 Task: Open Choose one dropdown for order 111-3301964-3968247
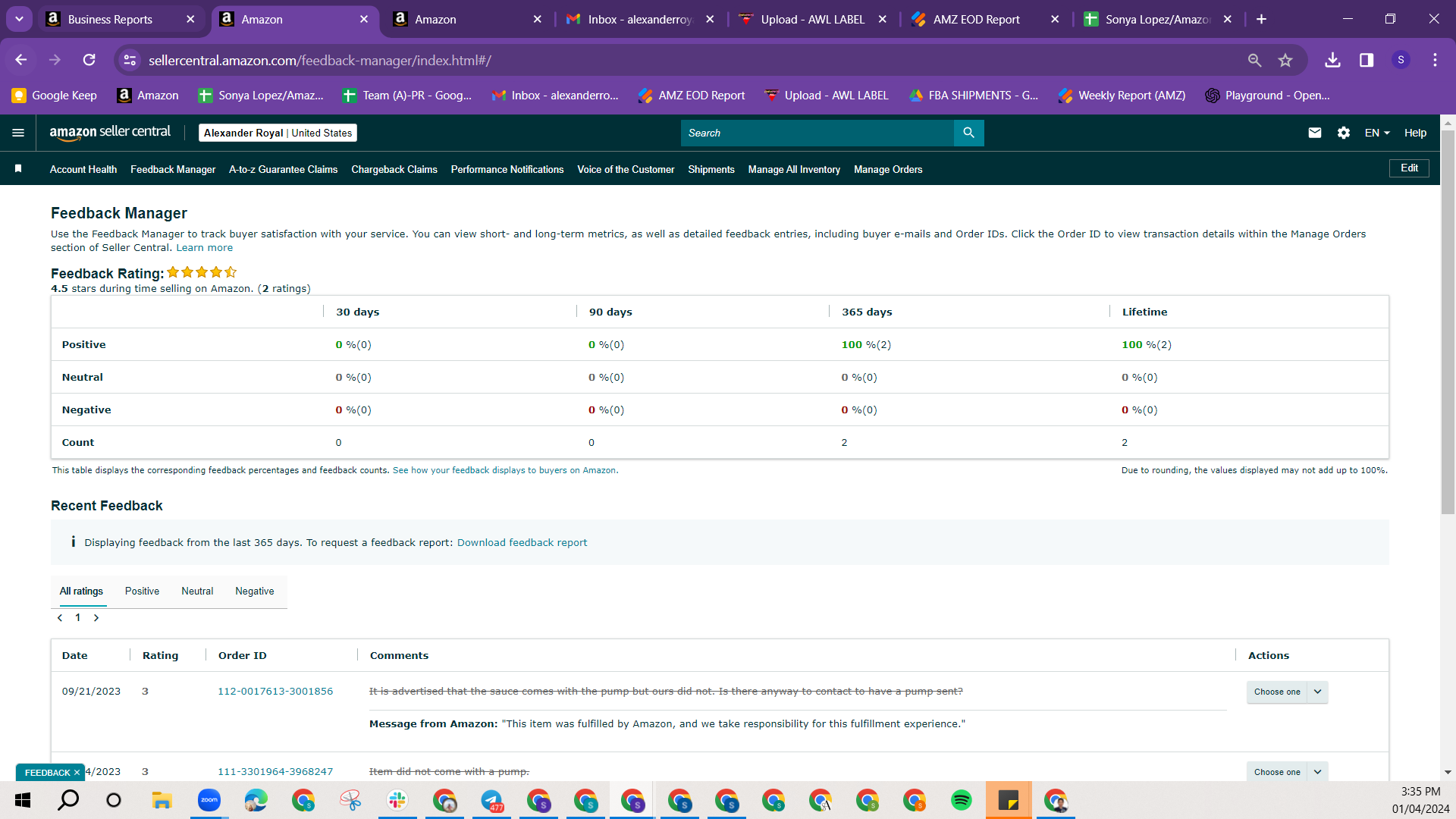[x=1287, y=771]
